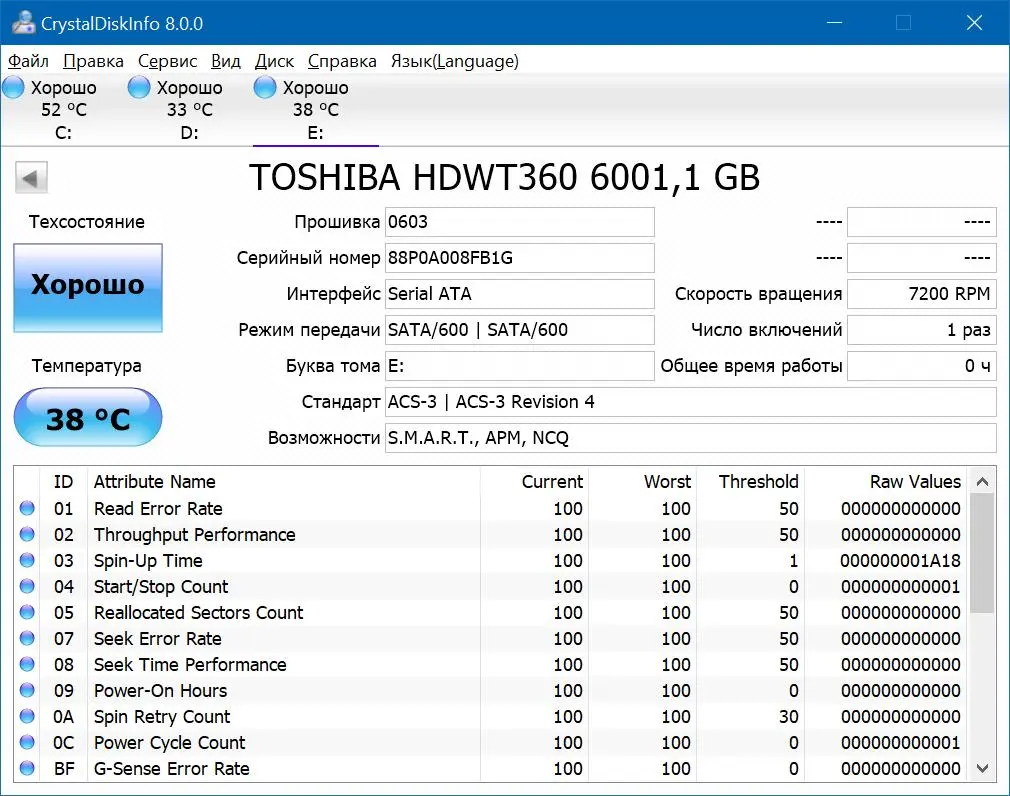
Task: Click status dot for G-Sense Error Rate
Action: [x=27, y=768]
